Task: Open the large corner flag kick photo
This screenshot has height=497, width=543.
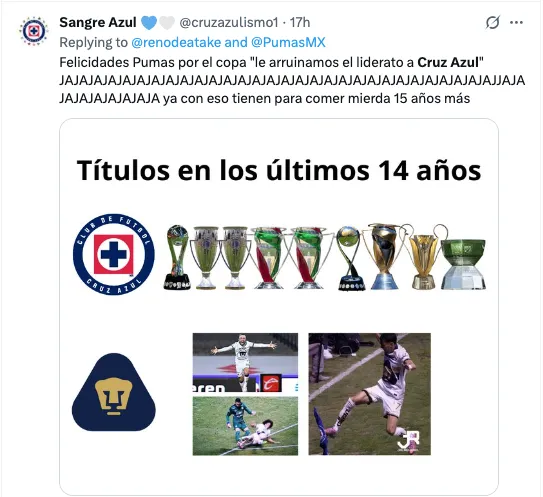Action: point(370,394)
